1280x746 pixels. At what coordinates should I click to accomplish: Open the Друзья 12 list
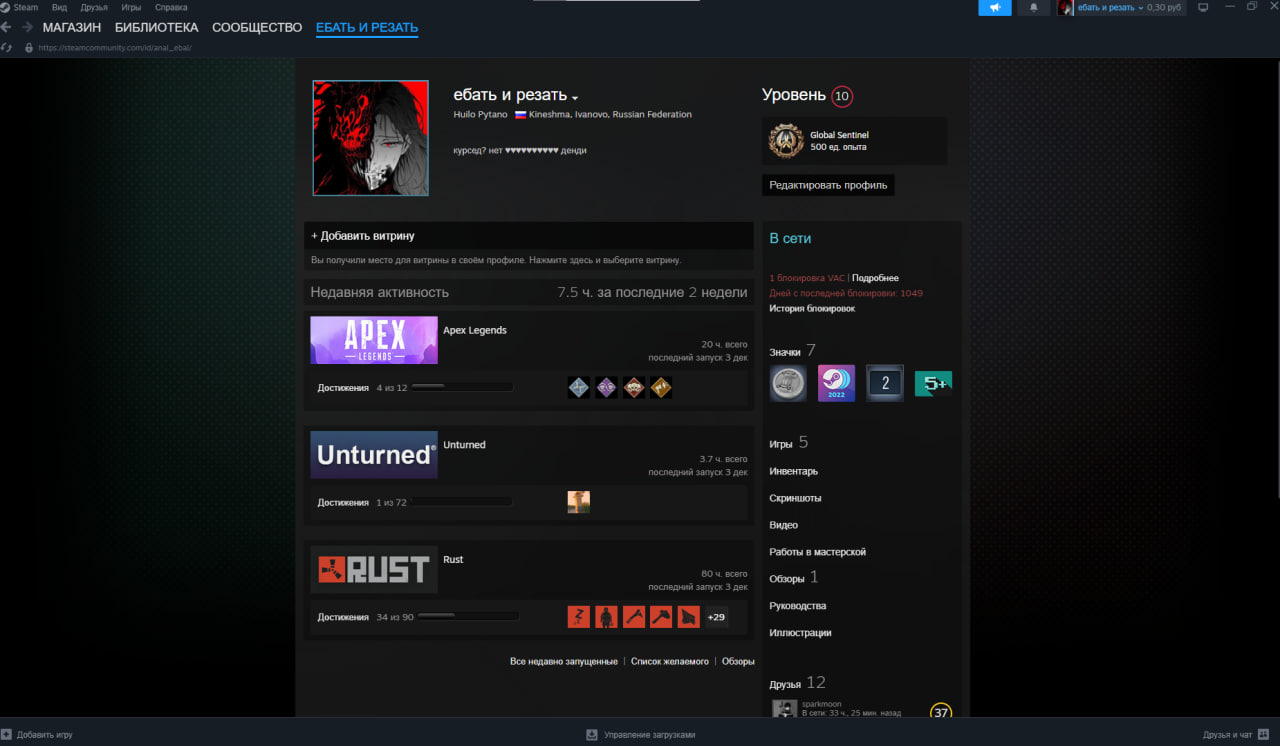[x=797, y=683]
